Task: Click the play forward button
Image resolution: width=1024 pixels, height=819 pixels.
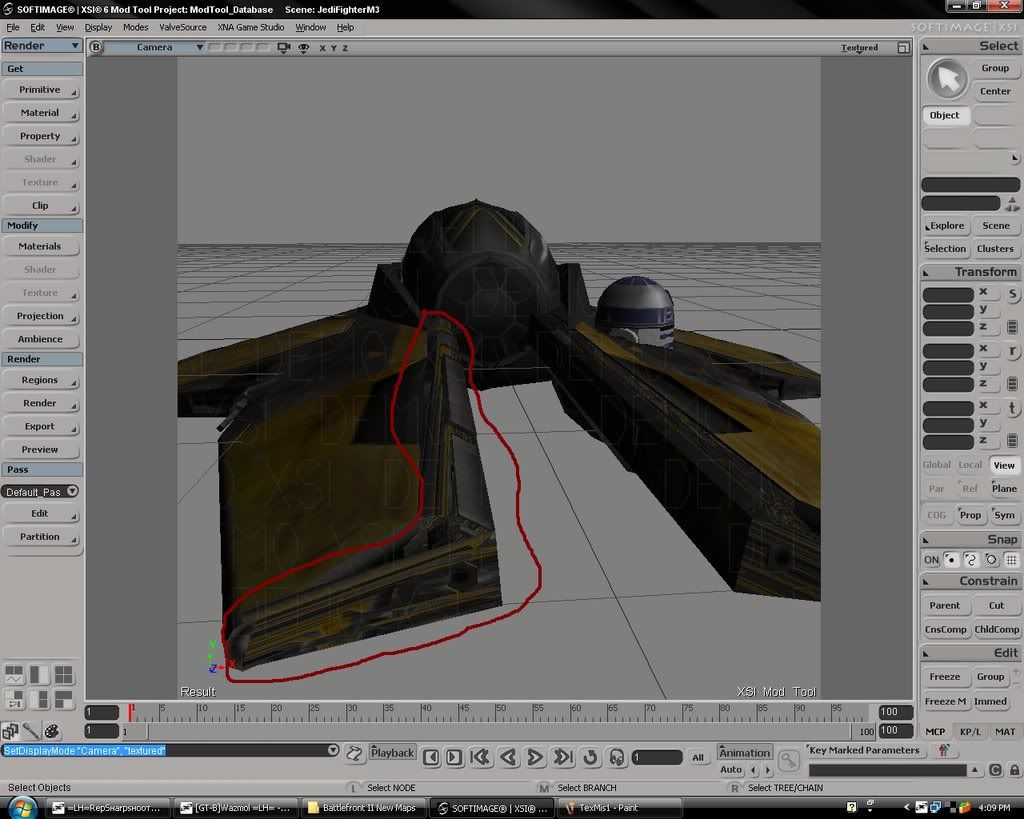Action: pyautogui.click(x=535, y=758)
